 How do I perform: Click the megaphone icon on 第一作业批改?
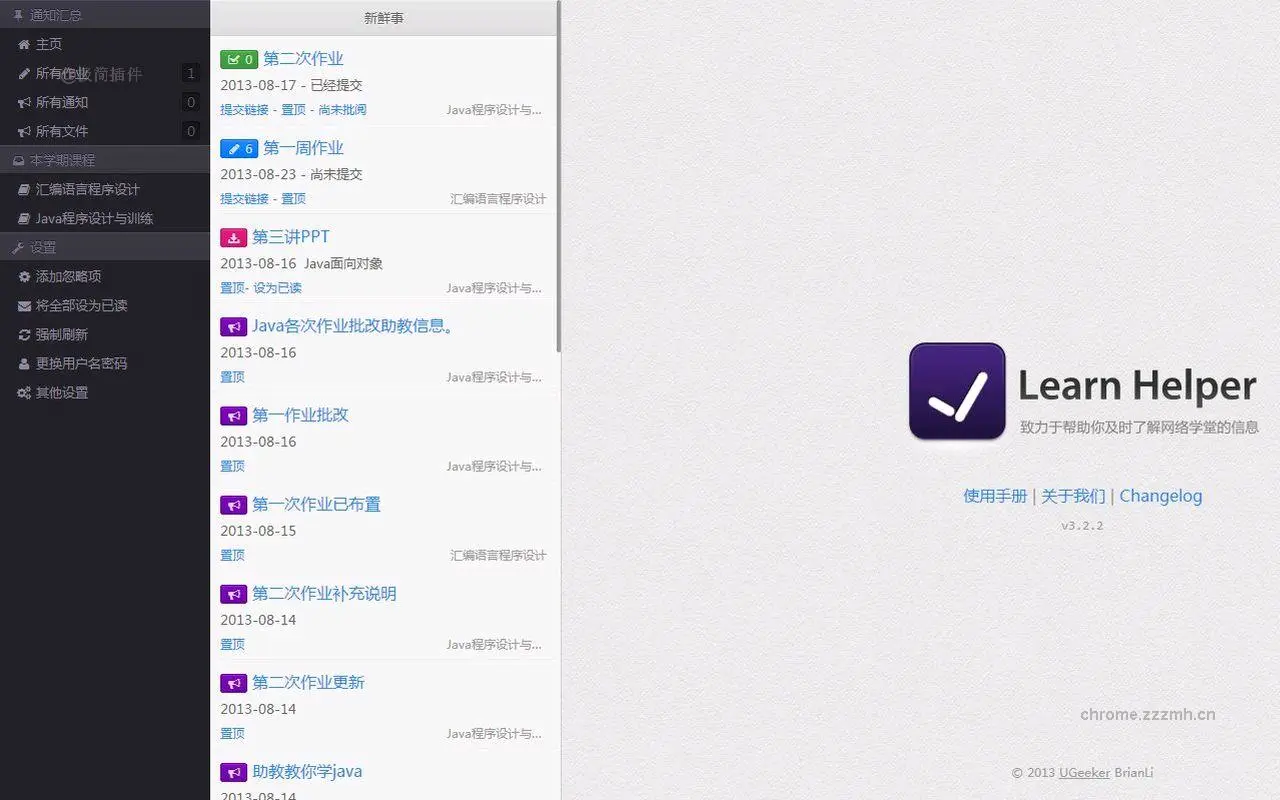(x=233, y=415)
